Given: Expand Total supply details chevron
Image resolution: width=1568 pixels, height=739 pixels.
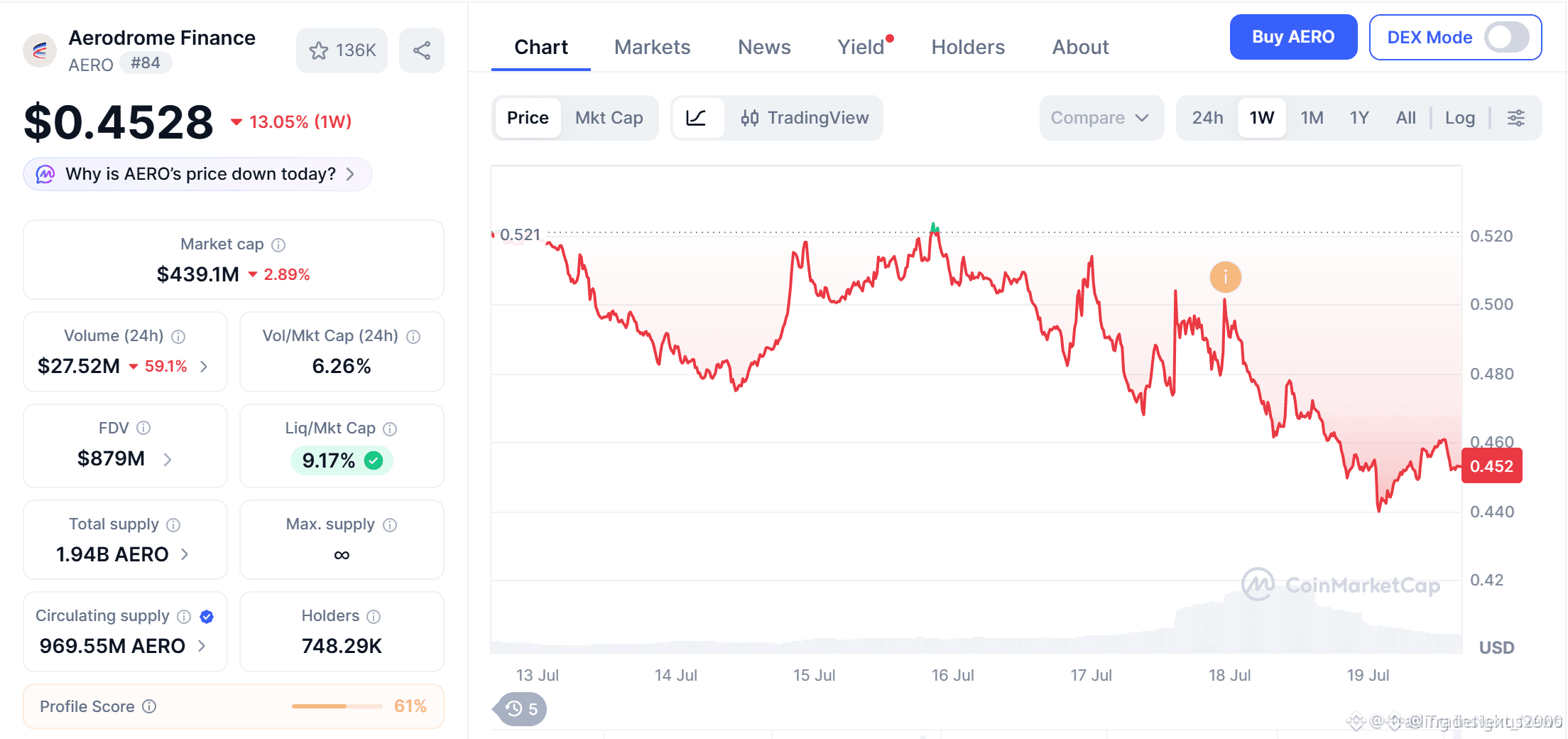Looking at the screenshot, I should [185, 554].
